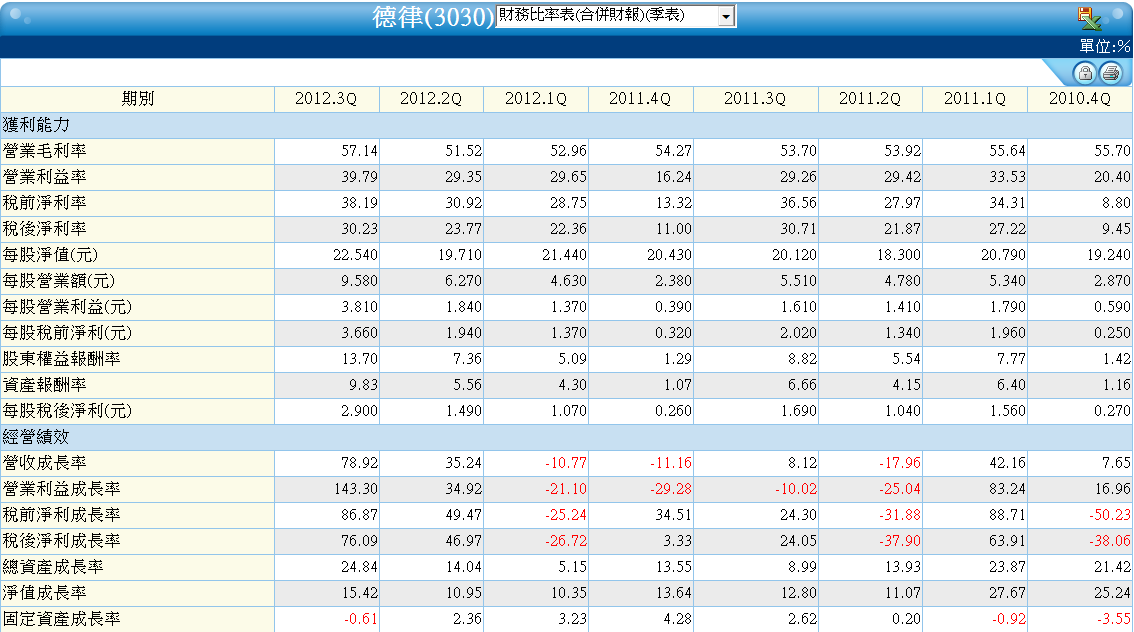Viewport: 1134px width, 632px height.
Task: Click the red -10.77 value
Action: [566, 463]
